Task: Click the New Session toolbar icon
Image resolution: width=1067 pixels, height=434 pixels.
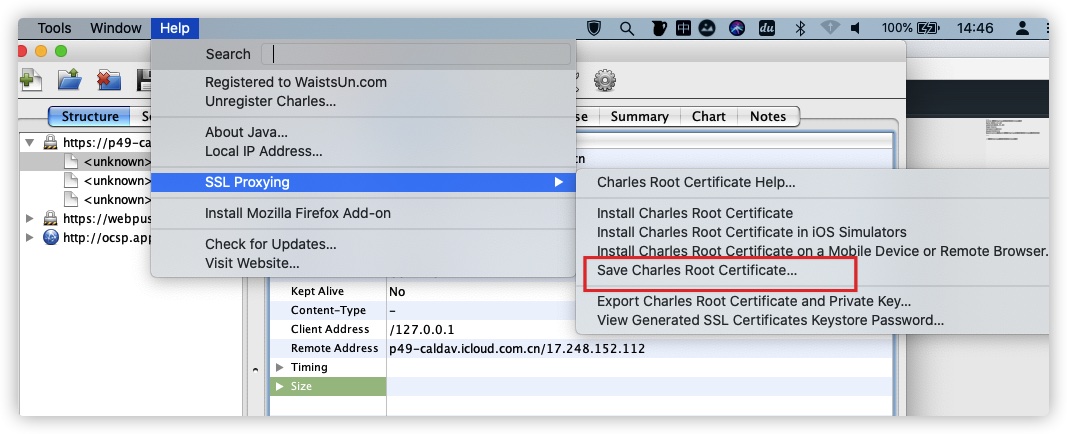Action: (x=31, y=80)
